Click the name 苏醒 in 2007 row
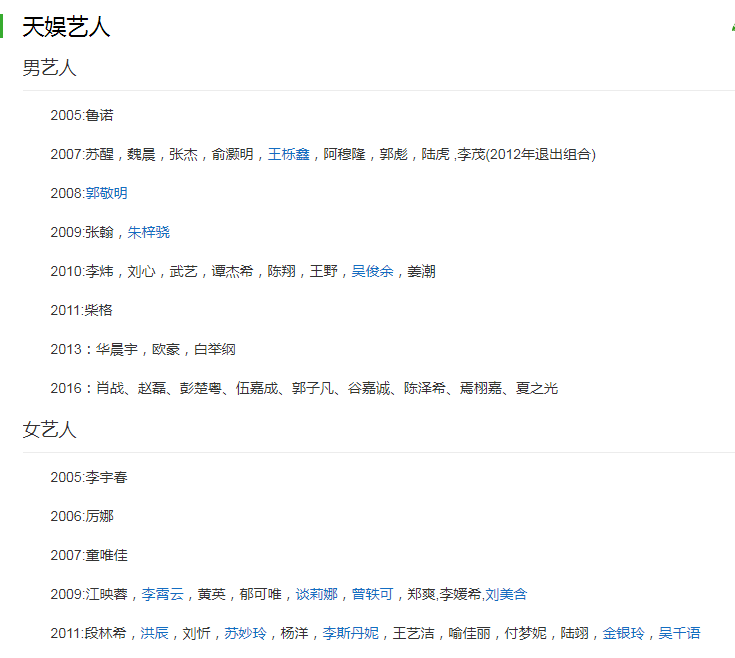Viewport: 735px width, 658px height. (x=99, y=154)
